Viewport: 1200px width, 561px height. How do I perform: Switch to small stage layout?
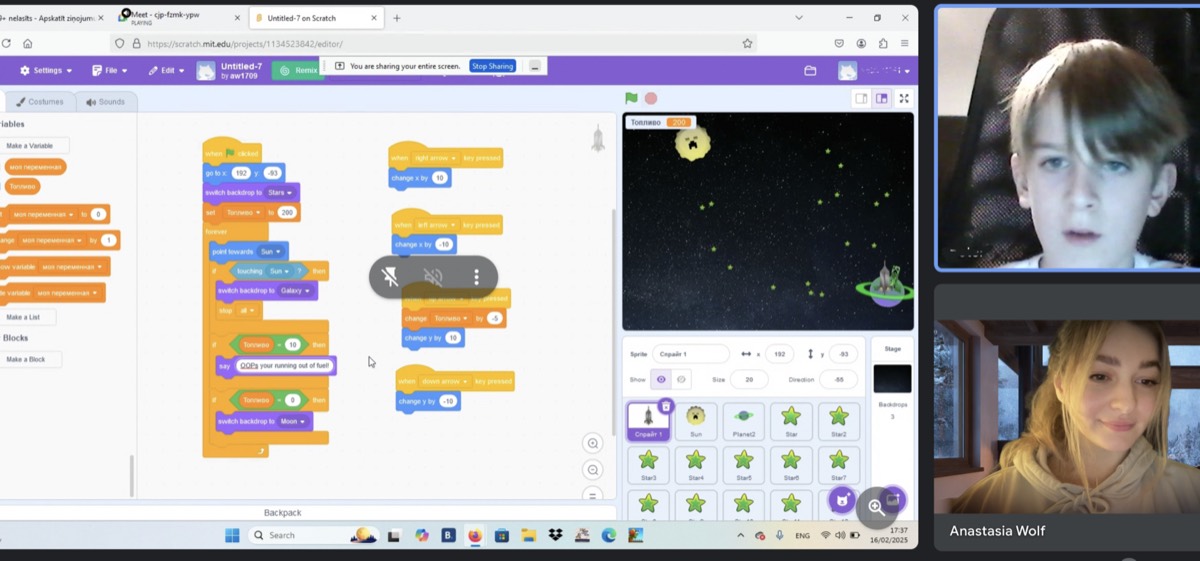[861, 98]
